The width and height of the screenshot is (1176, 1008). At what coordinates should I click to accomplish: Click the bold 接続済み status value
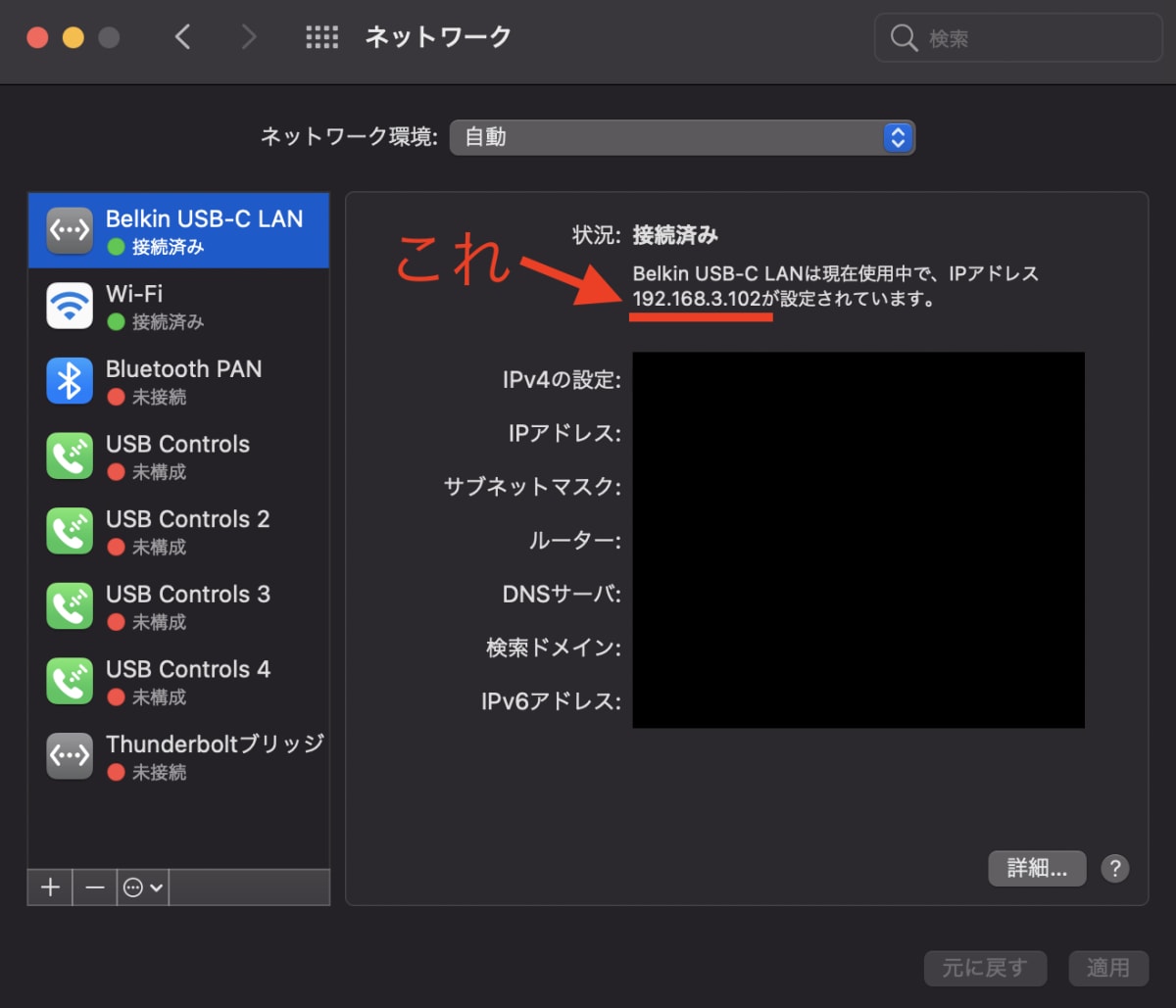click(675, 235)
